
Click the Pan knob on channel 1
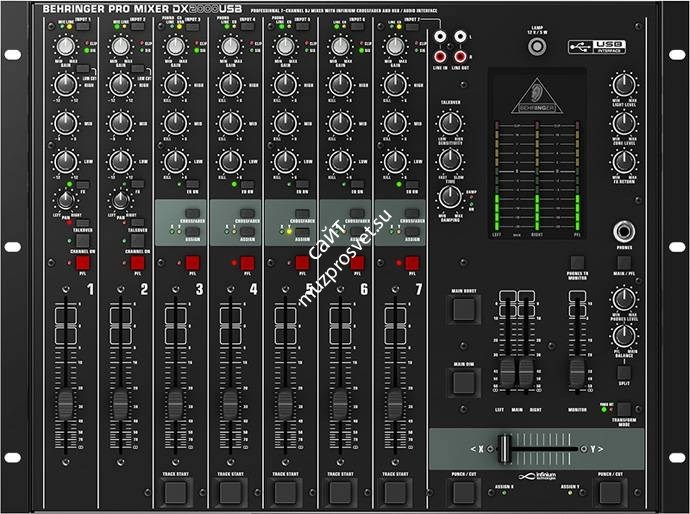(x=66, y=201)
